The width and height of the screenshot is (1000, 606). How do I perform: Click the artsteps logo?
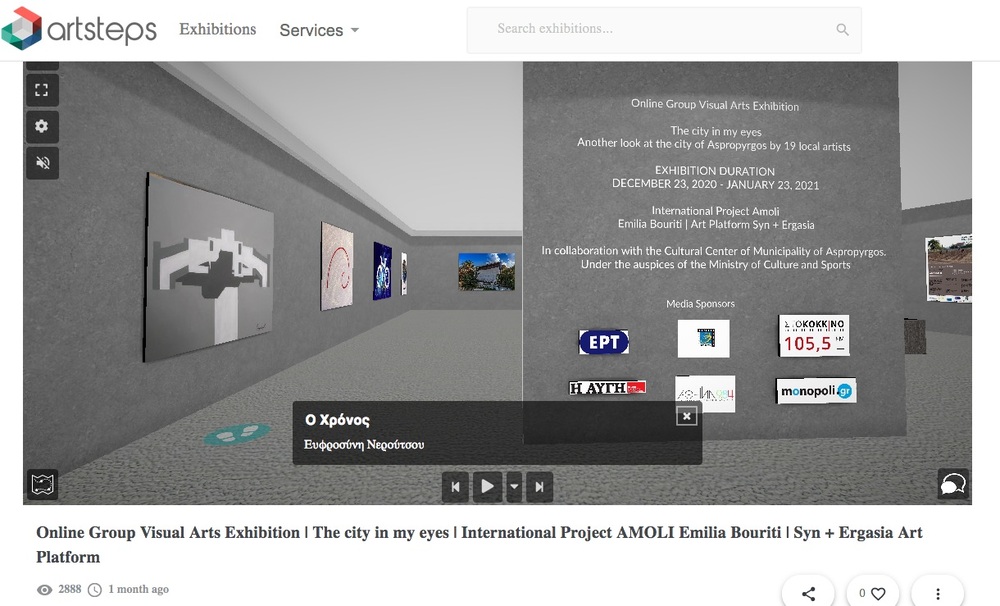79,30
